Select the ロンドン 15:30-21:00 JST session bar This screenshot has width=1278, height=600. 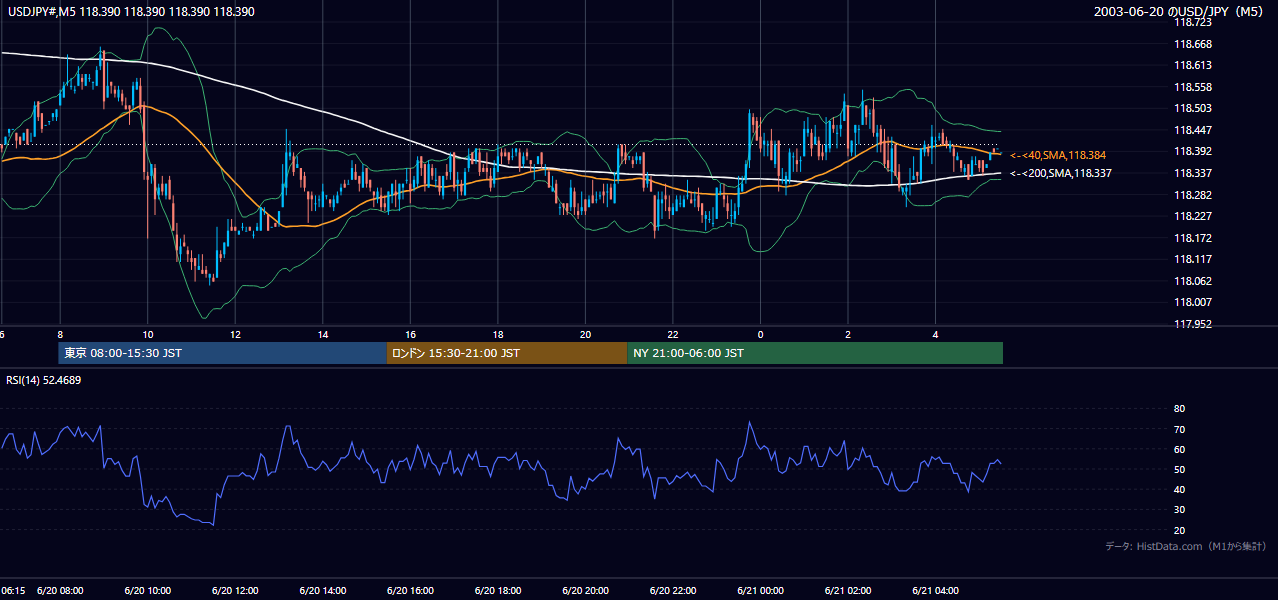click(507, 353)
